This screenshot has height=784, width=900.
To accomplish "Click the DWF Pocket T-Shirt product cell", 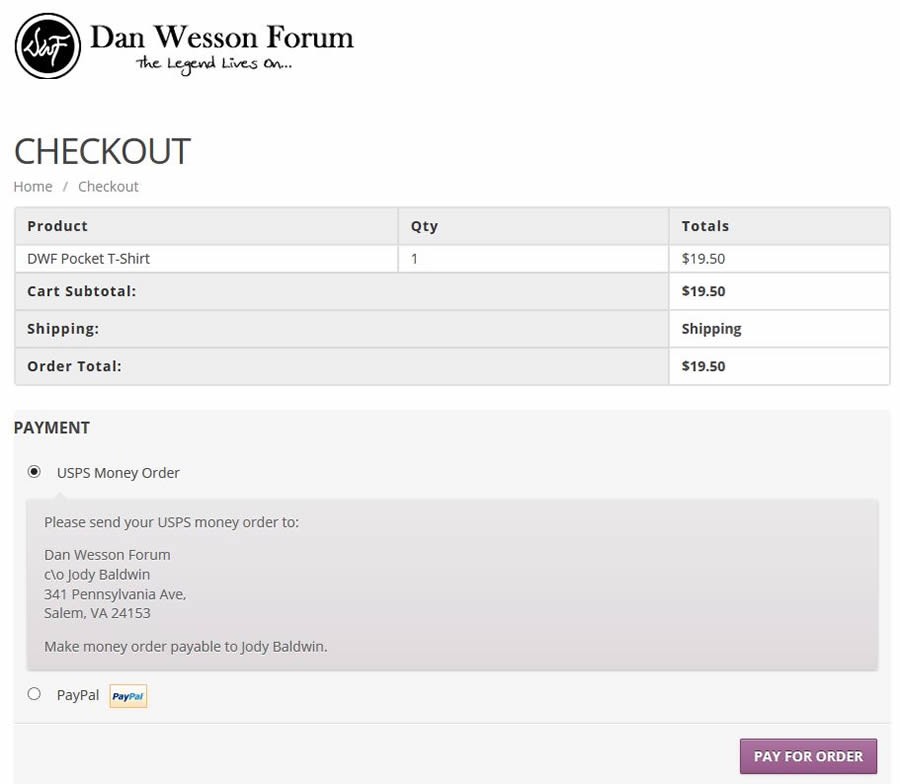I will [x=206, y=259].
